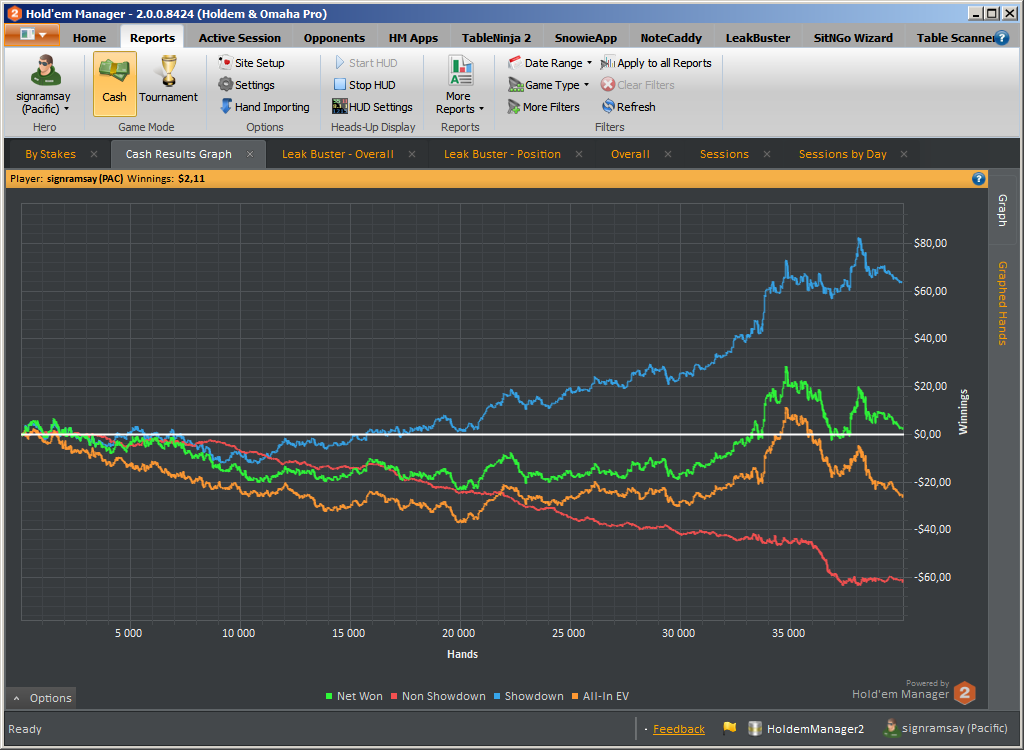Switch to the By Stakes report tab
The image size is (1024, 750).
50,154
